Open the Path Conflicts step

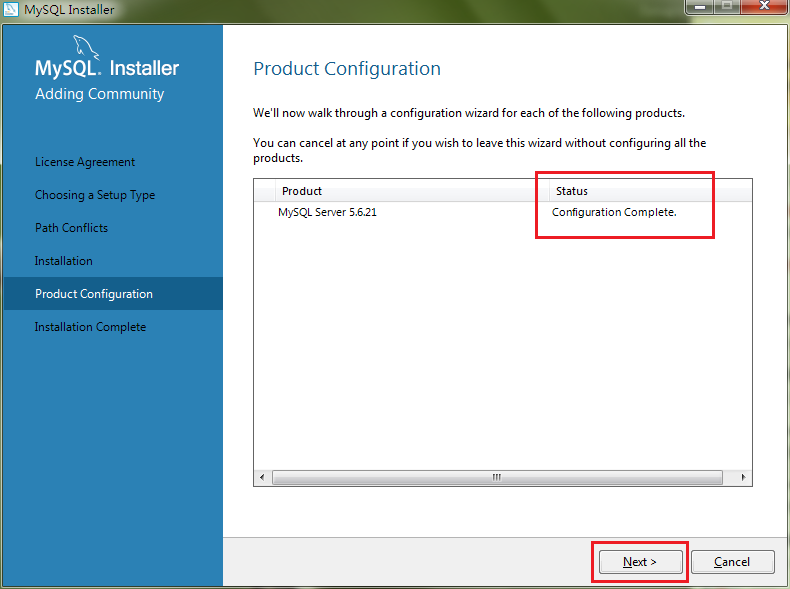pos(71,228)
